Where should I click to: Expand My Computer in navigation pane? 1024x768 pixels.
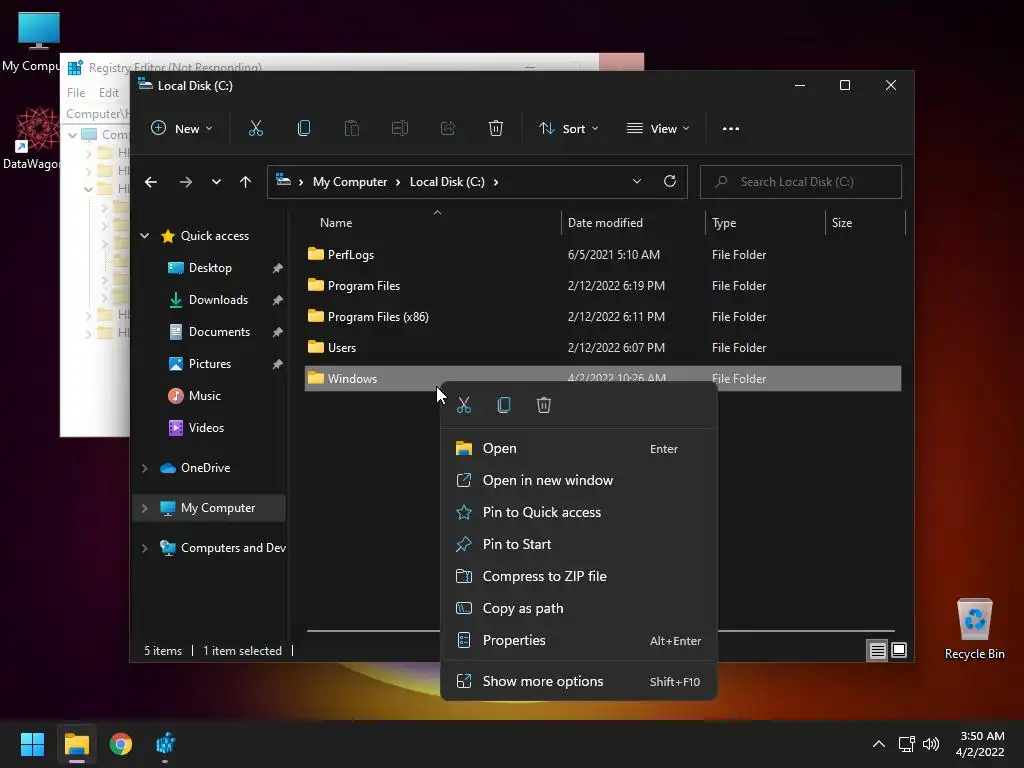click(x=144, y=508)
